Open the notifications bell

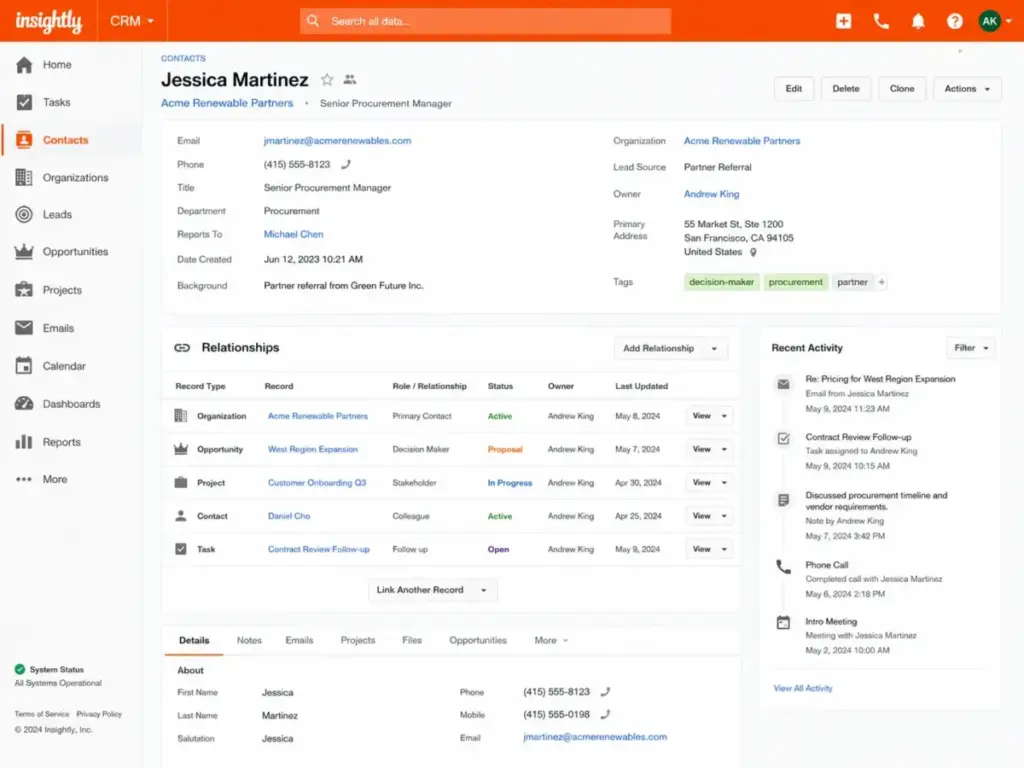pos(918,21)
